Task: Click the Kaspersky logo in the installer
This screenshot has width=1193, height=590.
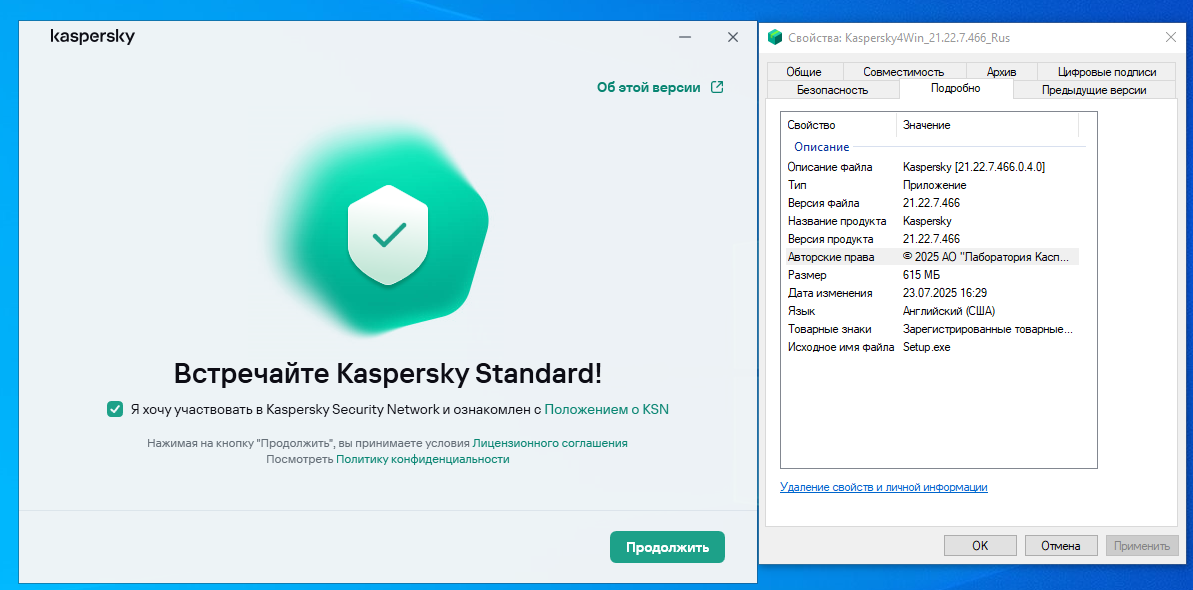Action: (92, 37)
